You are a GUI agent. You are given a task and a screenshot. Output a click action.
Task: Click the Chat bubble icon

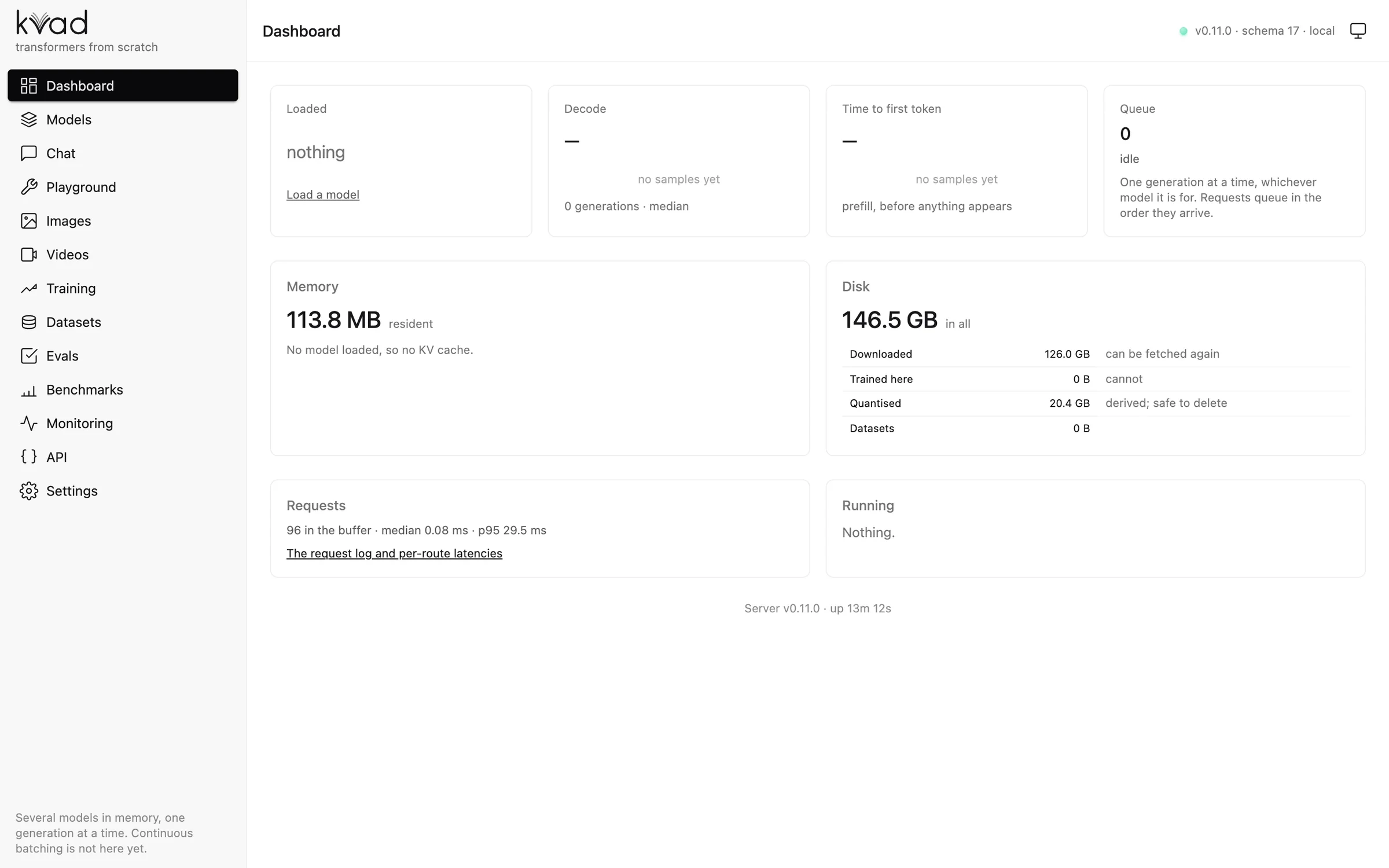click(x=28, y=153)
